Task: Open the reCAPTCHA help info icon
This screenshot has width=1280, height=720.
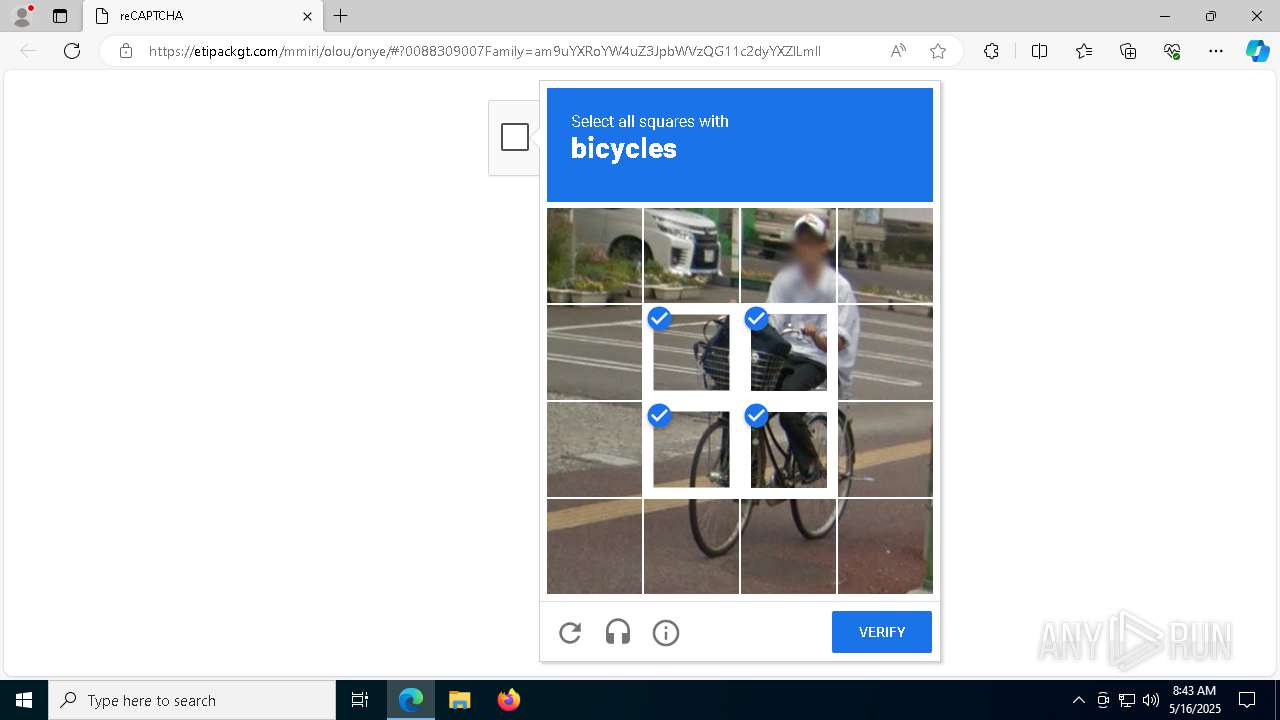Action: coord(666,632)
